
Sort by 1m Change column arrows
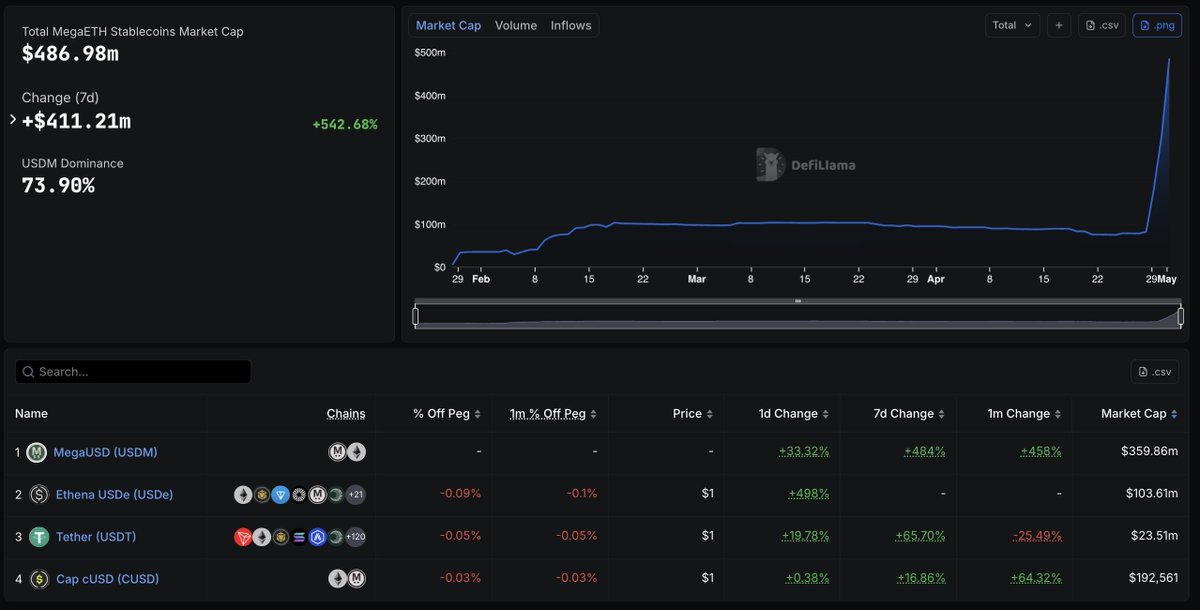1058,414
